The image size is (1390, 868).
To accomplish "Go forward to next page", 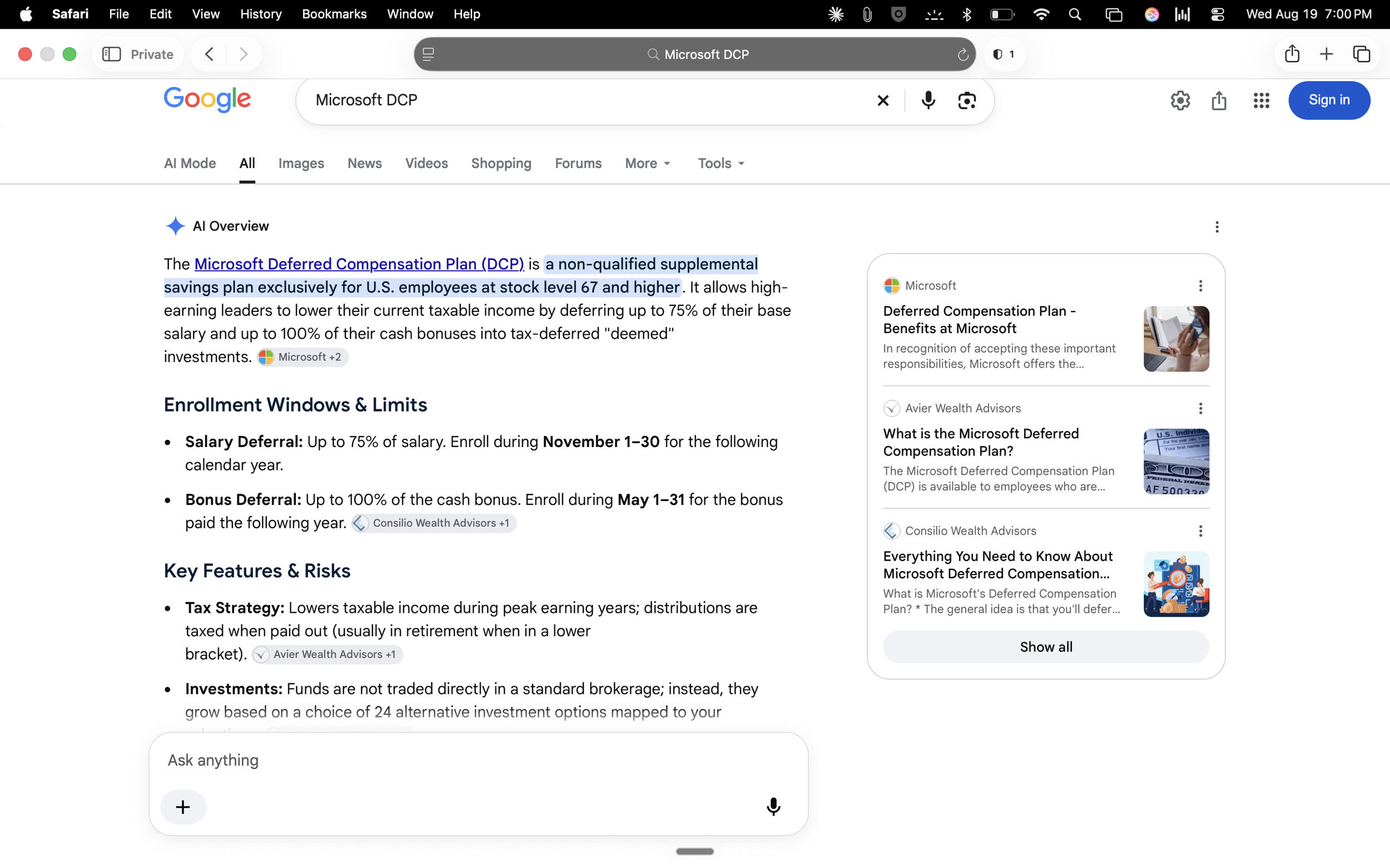I will click(x=244, y=54).
